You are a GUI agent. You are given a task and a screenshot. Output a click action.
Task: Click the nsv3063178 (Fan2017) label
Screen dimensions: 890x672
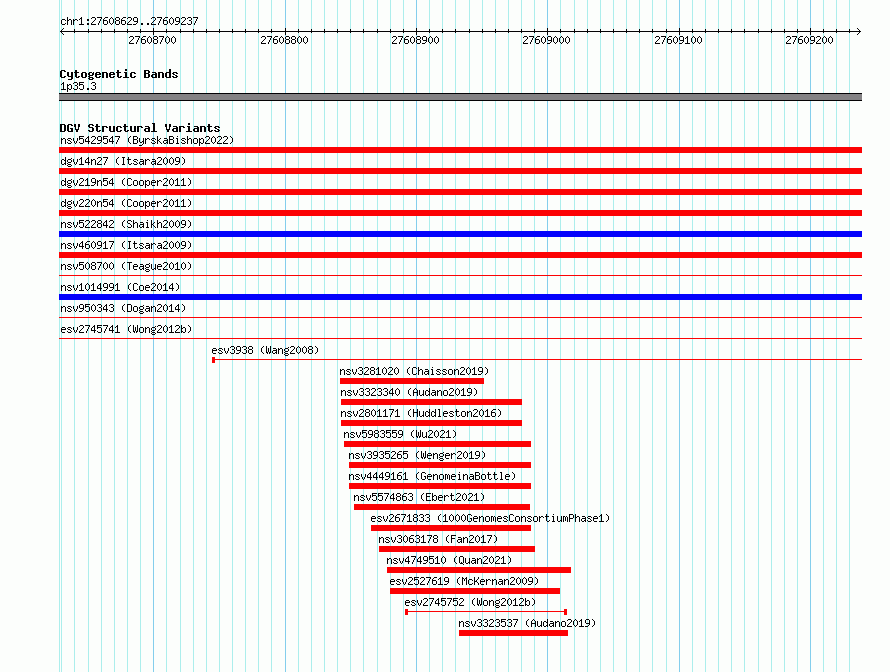(x=438, y=539)
